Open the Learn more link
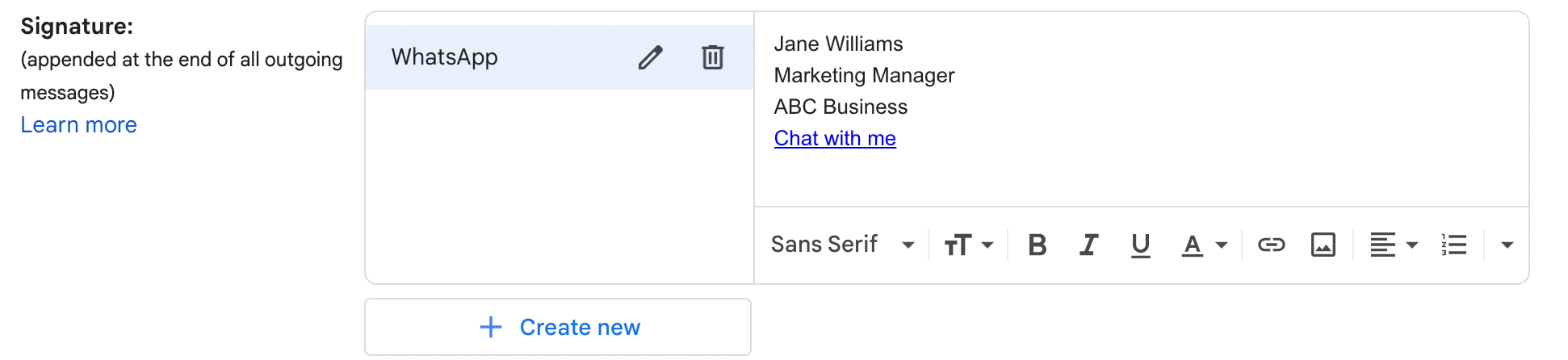Screen dimensions: 1568x360 pos(78,125)
